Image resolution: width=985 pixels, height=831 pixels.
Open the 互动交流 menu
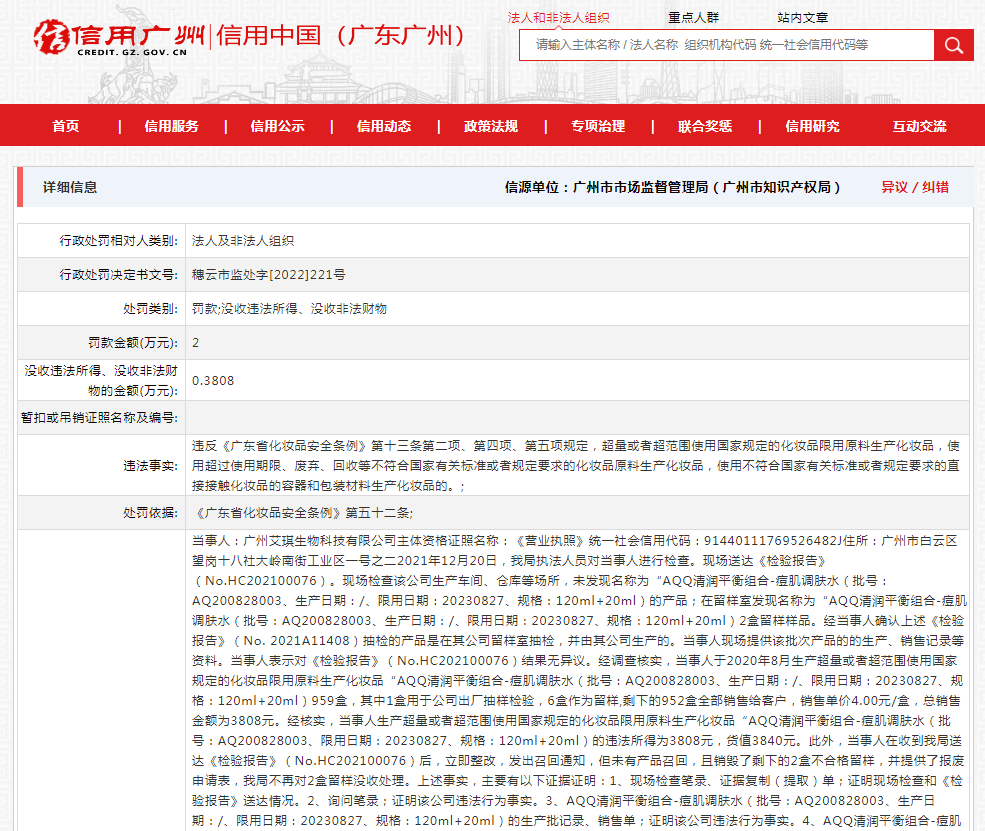coord(919,126)
